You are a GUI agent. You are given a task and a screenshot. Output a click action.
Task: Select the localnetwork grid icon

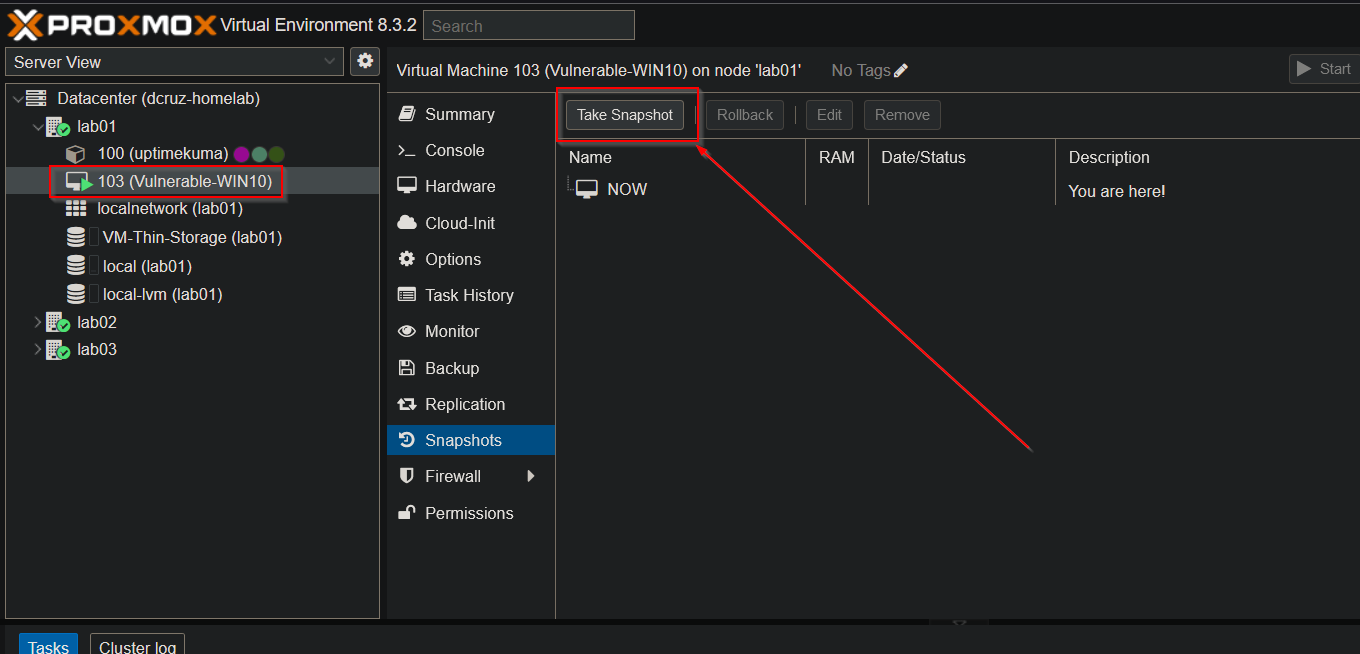pyautogui.click(x=76, y=209)
